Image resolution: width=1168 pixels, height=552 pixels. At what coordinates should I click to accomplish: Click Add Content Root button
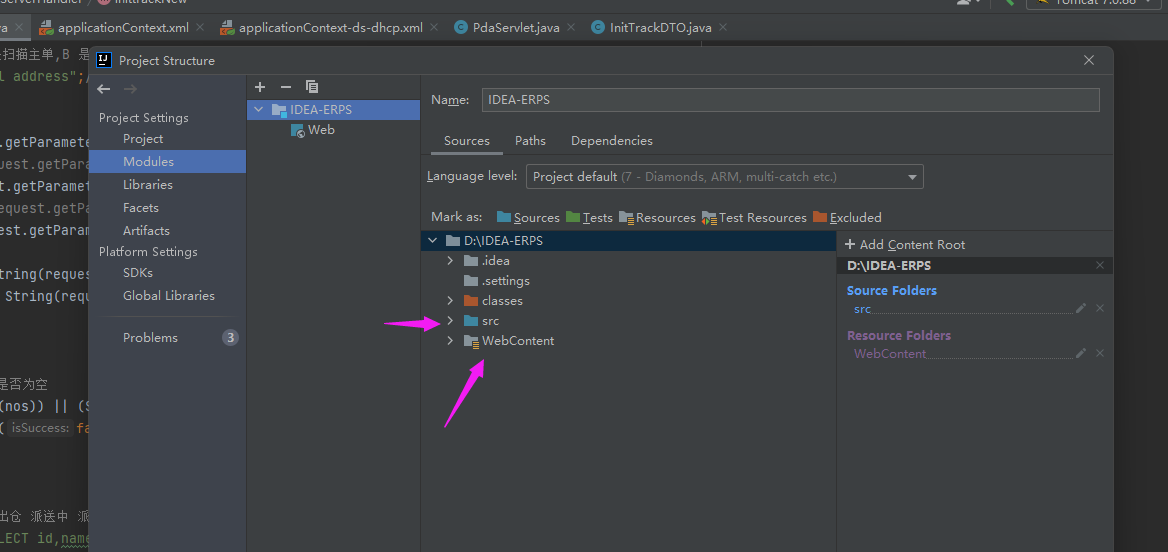coord(905,244)
